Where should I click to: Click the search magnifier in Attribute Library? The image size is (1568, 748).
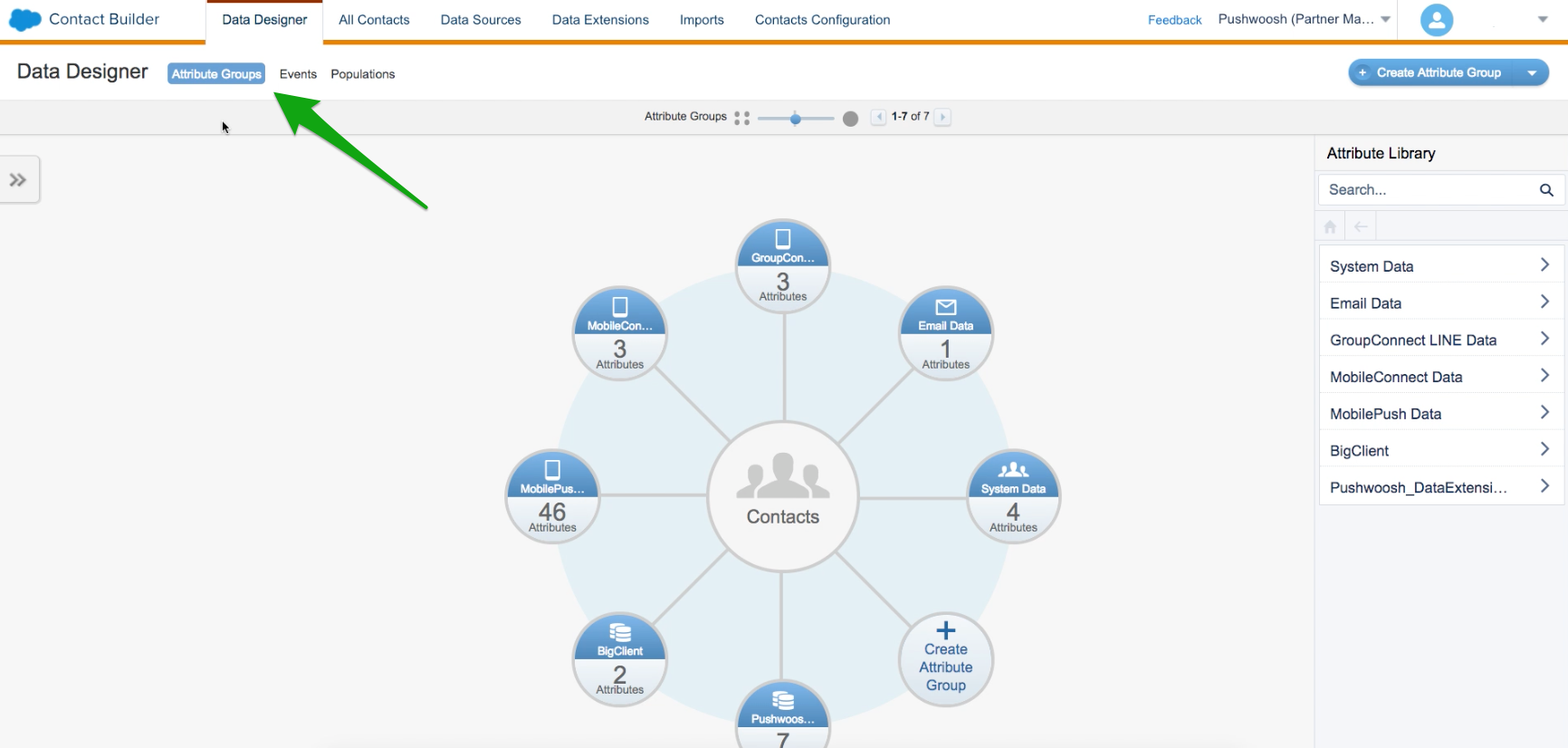[1546, 190]
